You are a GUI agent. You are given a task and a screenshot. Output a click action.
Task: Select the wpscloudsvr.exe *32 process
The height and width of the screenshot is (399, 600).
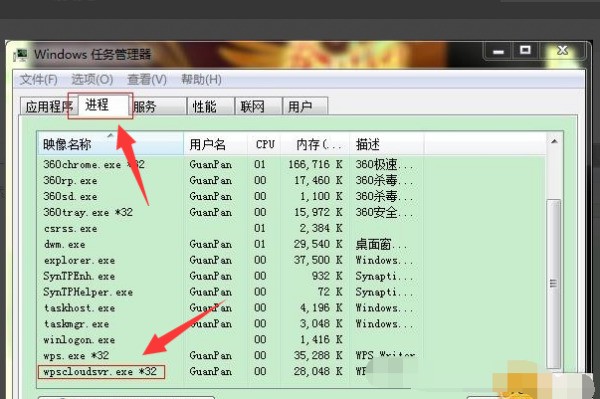pyautogui.click(x=101, y=372)
